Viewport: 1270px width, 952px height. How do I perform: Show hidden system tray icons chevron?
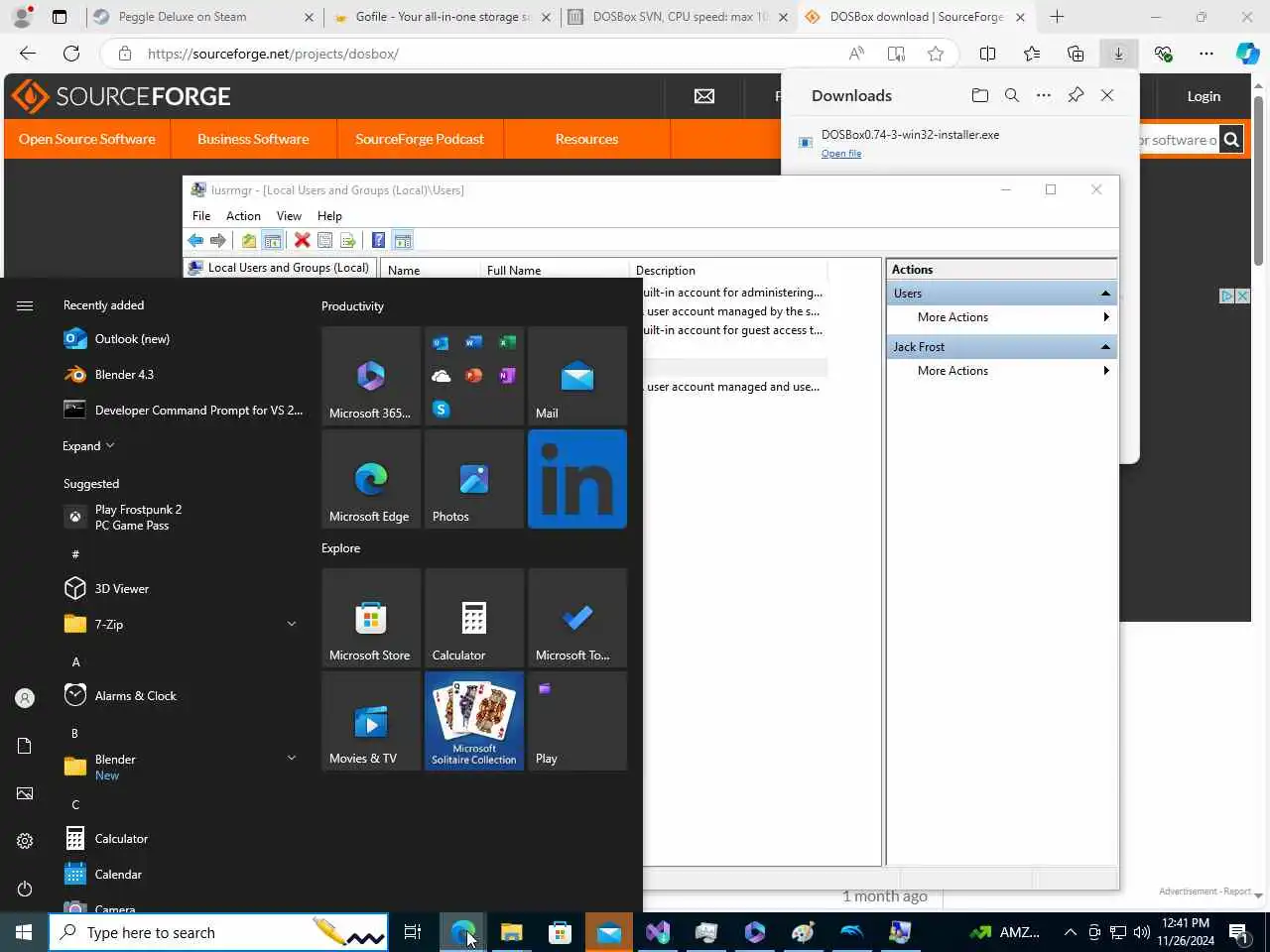coord(1070,932)
